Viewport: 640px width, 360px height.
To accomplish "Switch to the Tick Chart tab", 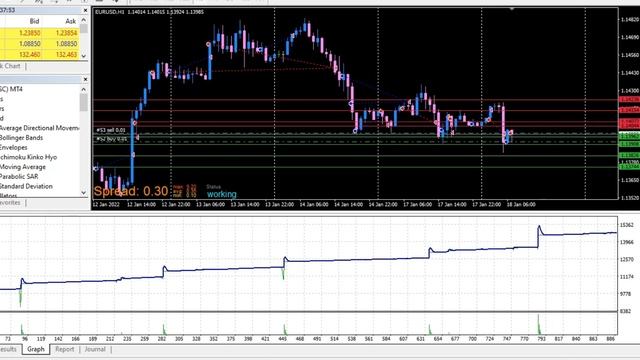I will [x=10, y=66].
